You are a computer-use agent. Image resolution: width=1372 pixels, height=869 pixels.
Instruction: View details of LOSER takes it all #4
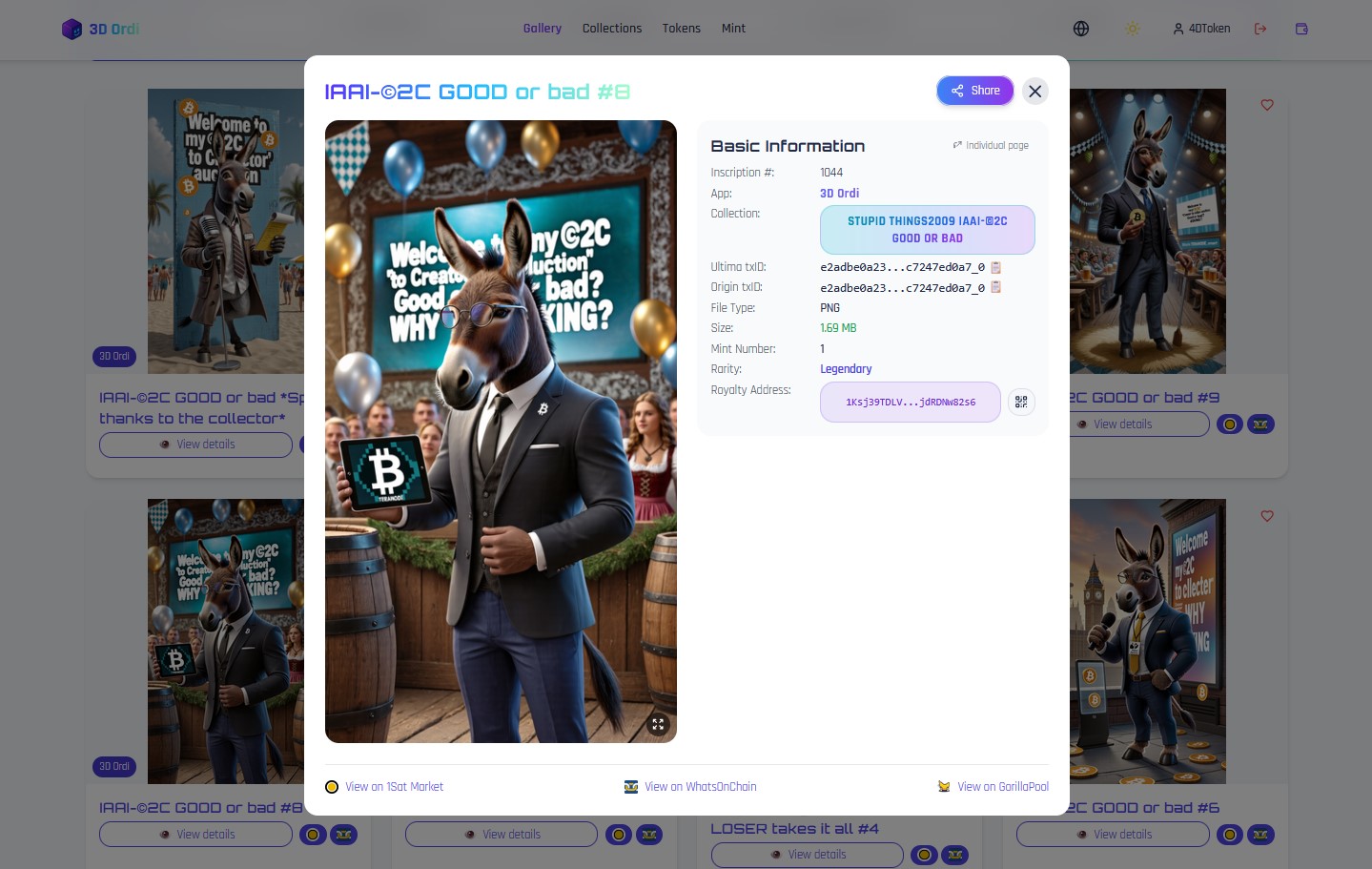tap(808, 855)
